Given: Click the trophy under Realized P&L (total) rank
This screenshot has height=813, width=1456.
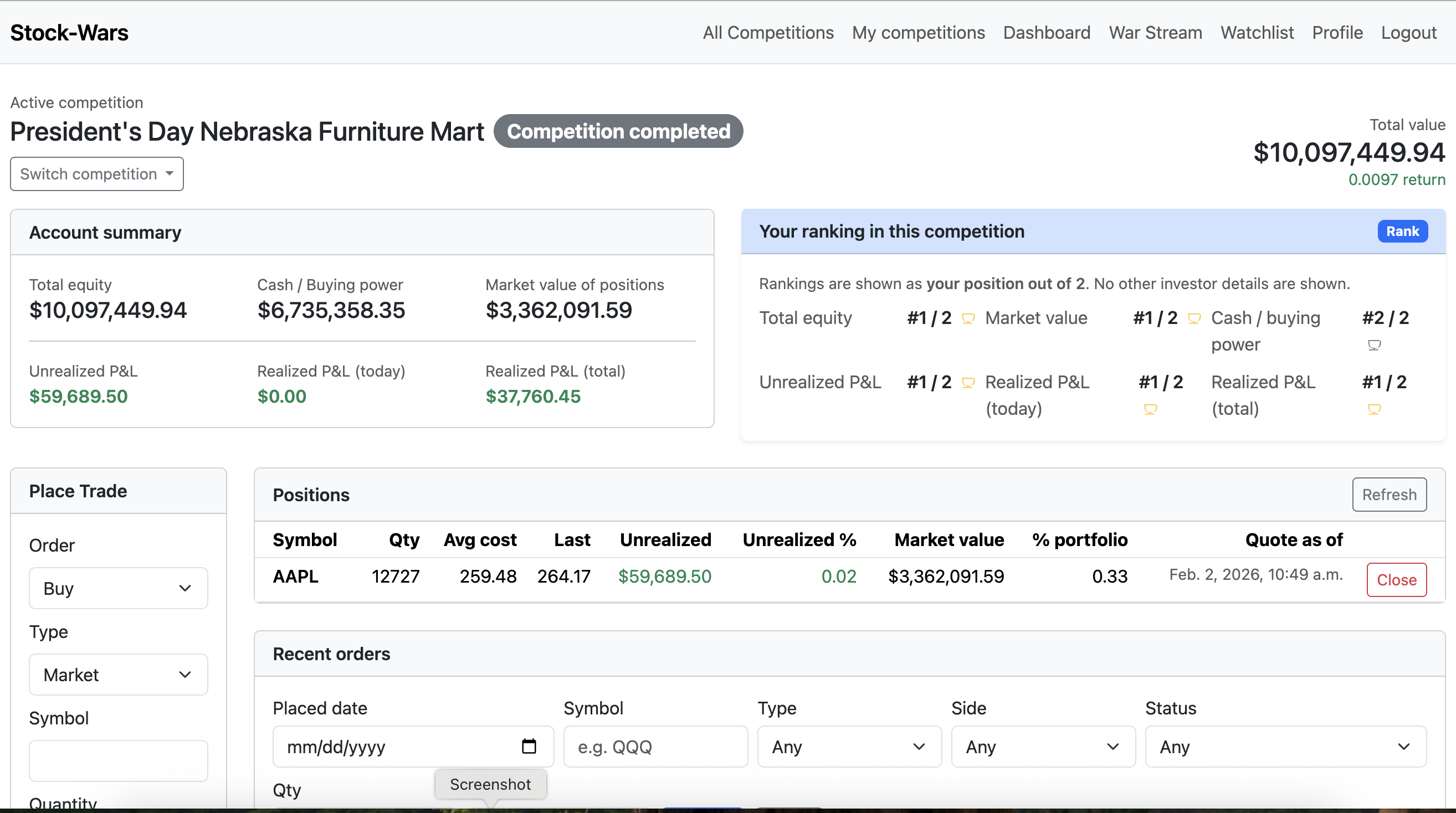Looking at the screenshot, I should pos(1375,409).
